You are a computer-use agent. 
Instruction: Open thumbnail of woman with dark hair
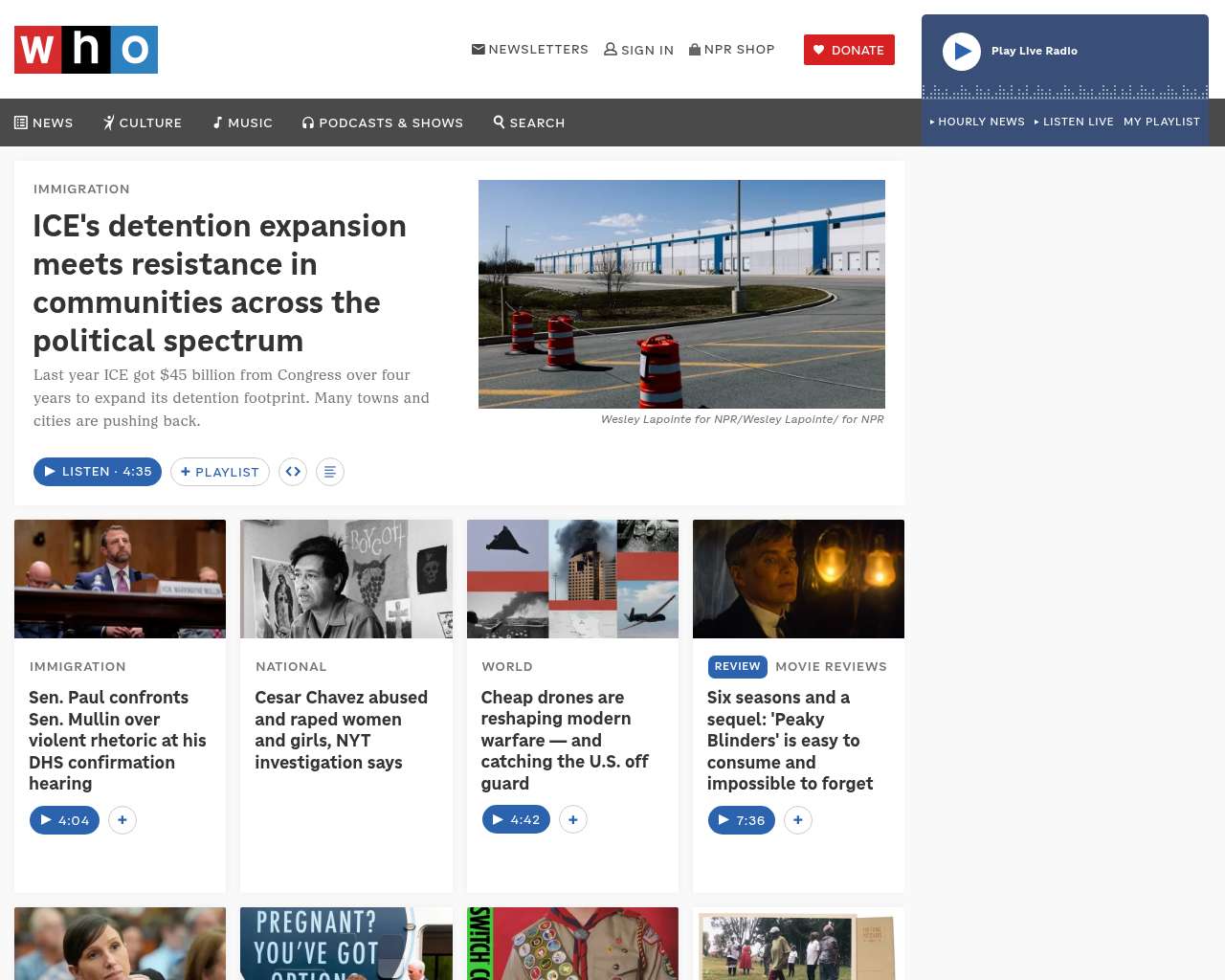point(121,944)
